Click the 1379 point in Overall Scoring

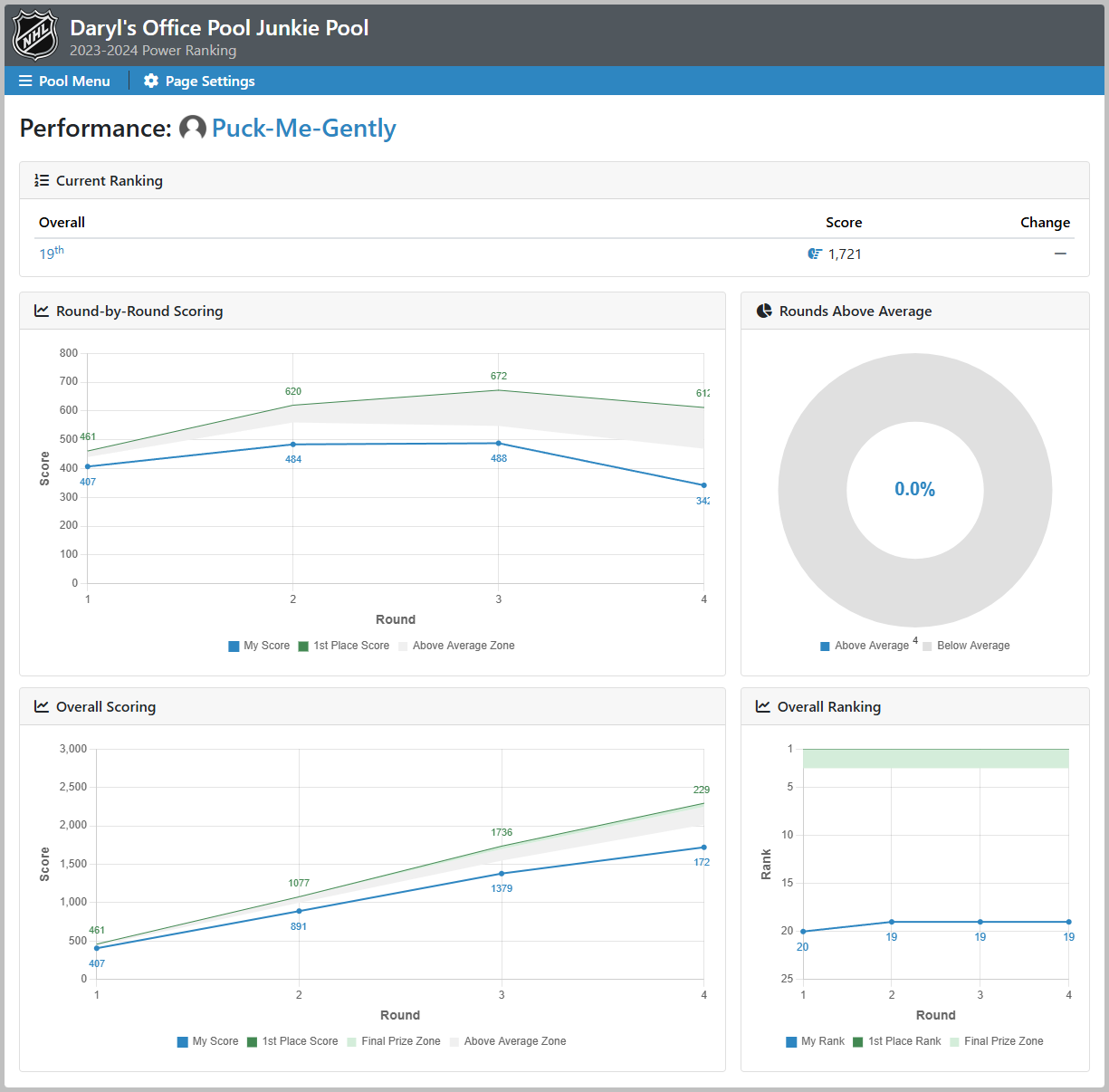pyautogui.click(x=502, y=874)
